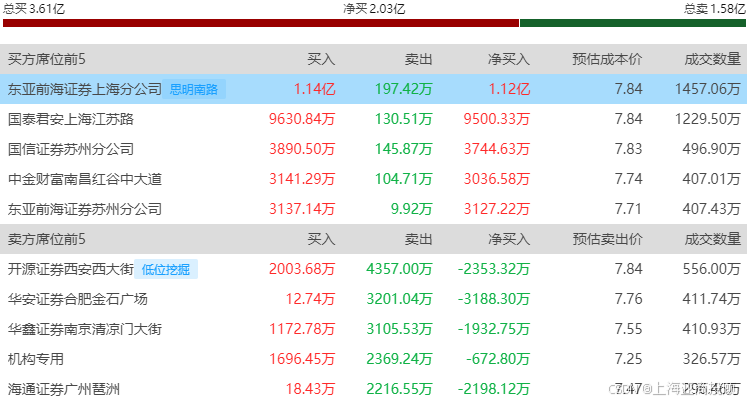Click net buy value 3744.63万
Viewport: 747px width, 402px height.
click(496, 149)
